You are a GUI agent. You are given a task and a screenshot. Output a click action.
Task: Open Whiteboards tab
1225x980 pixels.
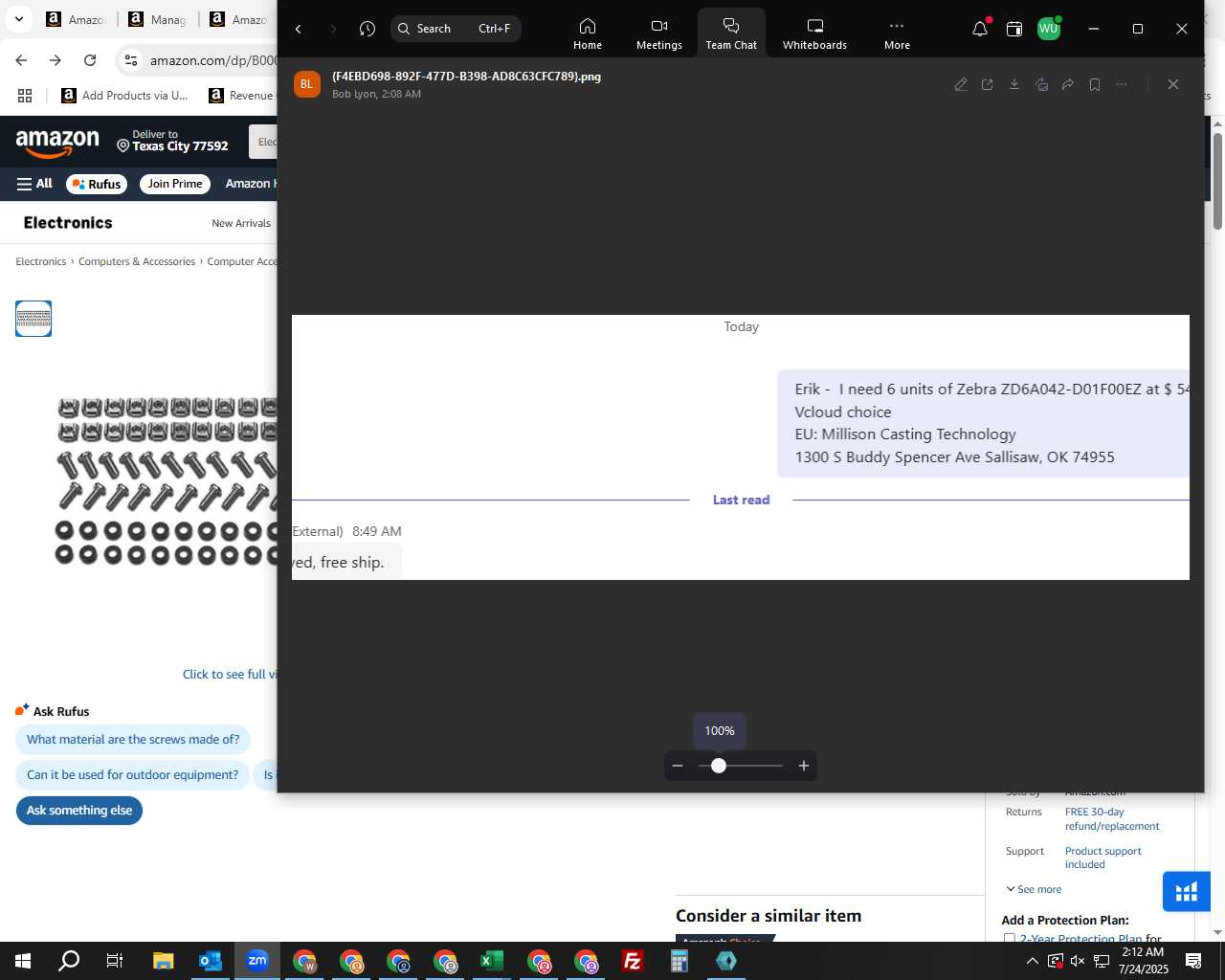814,33
